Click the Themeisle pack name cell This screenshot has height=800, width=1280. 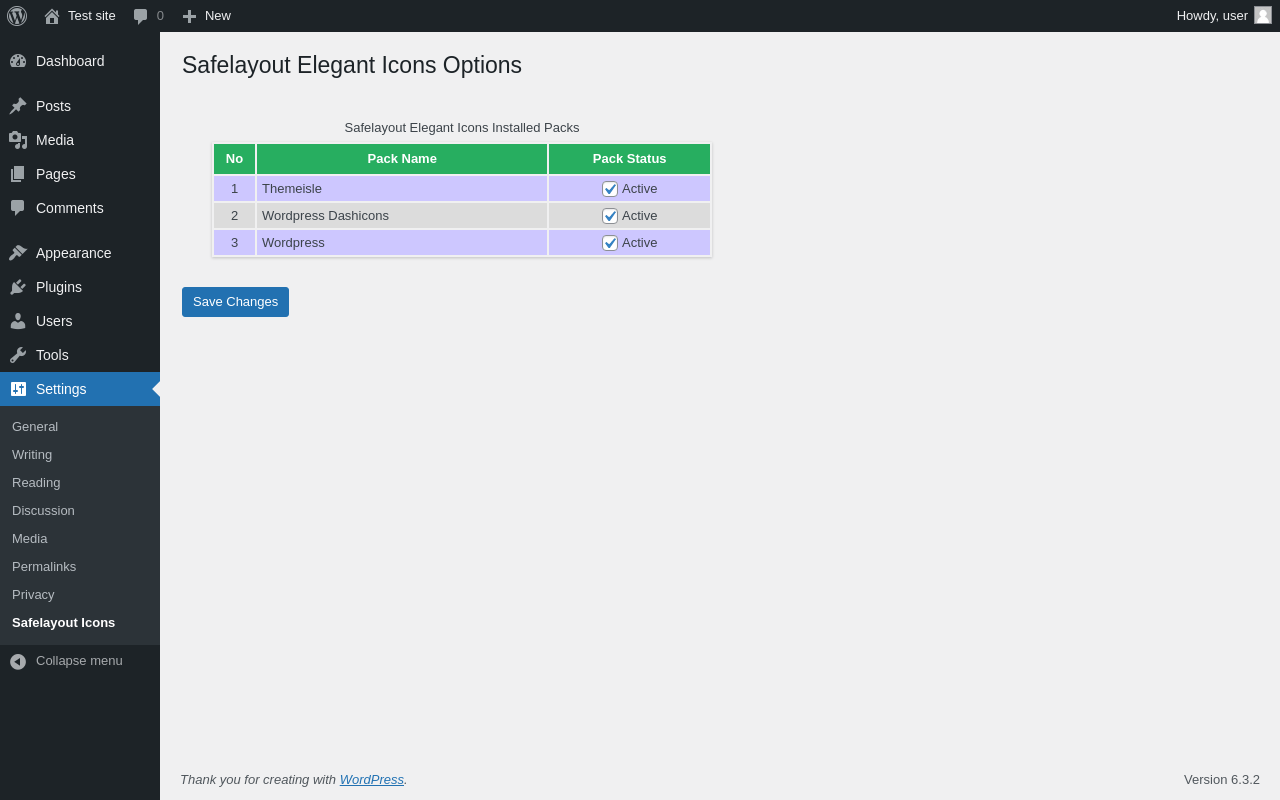(402, 189)
